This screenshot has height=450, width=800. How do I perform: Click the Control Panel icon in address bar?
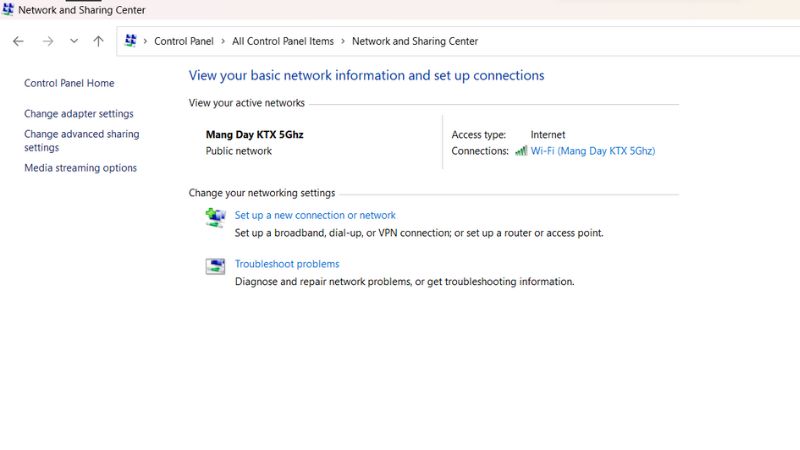[x=131, y=41]
